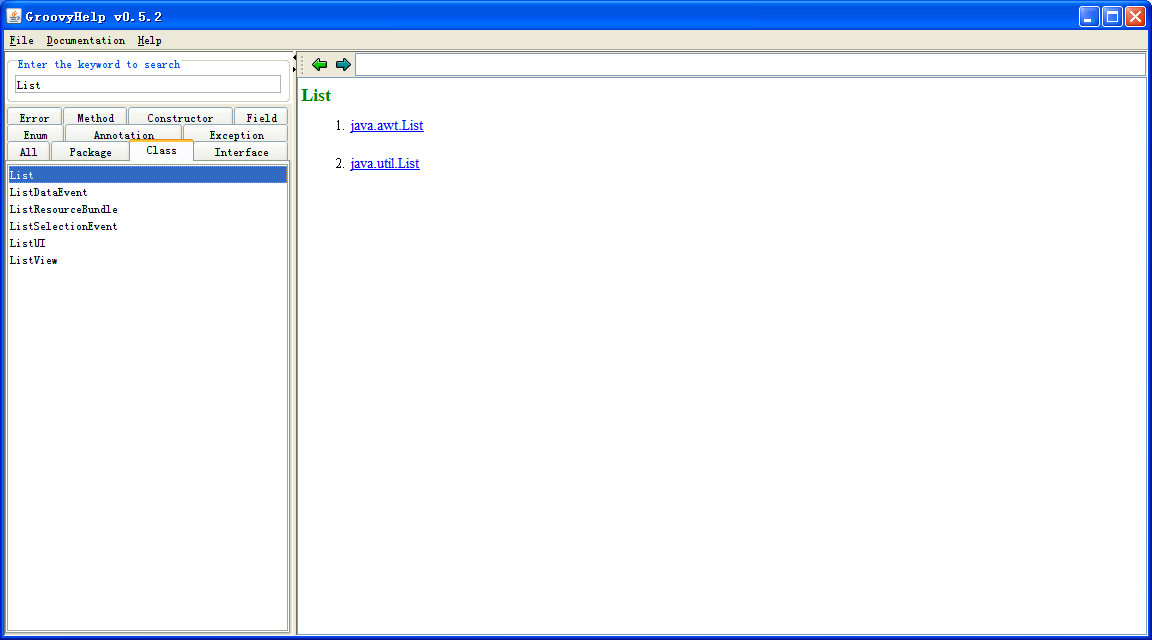
Task: Click the GroovyHelp Java icon in title bar
Action: pyautogui.click(x=14, y=16)
